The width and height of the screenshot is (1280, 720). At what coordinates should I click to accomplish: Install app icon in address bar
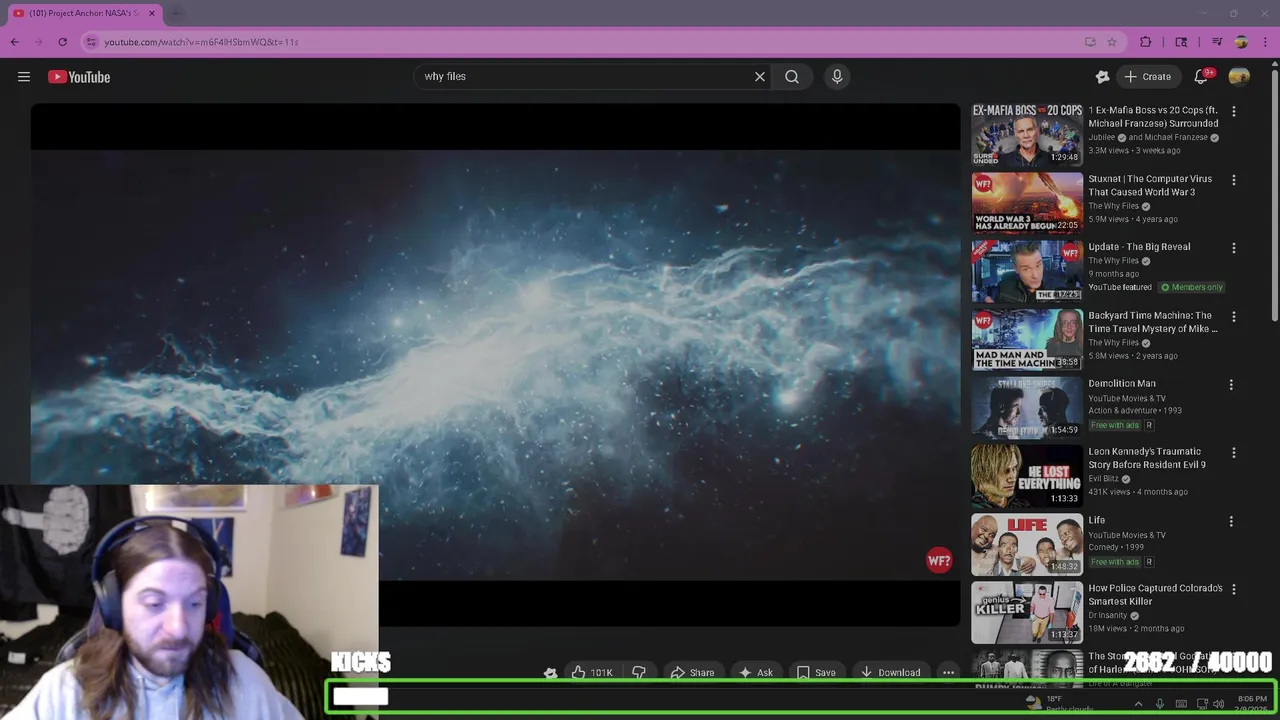click(x=1090, y=42)
